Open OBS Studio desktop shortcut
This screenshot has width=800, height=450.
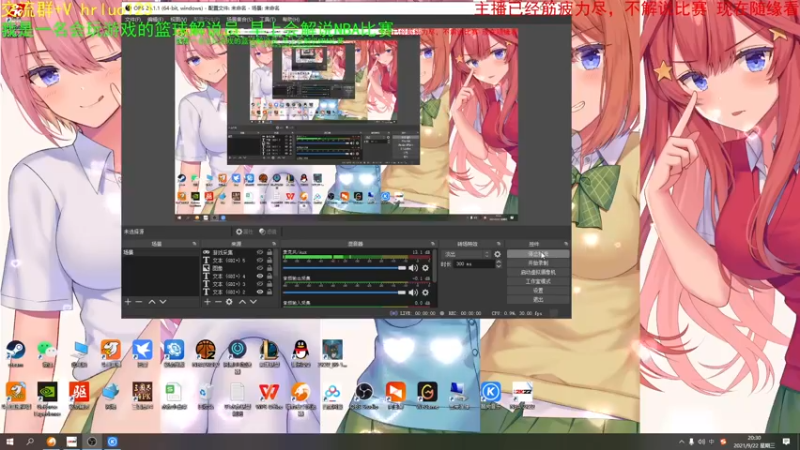click(x=364, y=395)
